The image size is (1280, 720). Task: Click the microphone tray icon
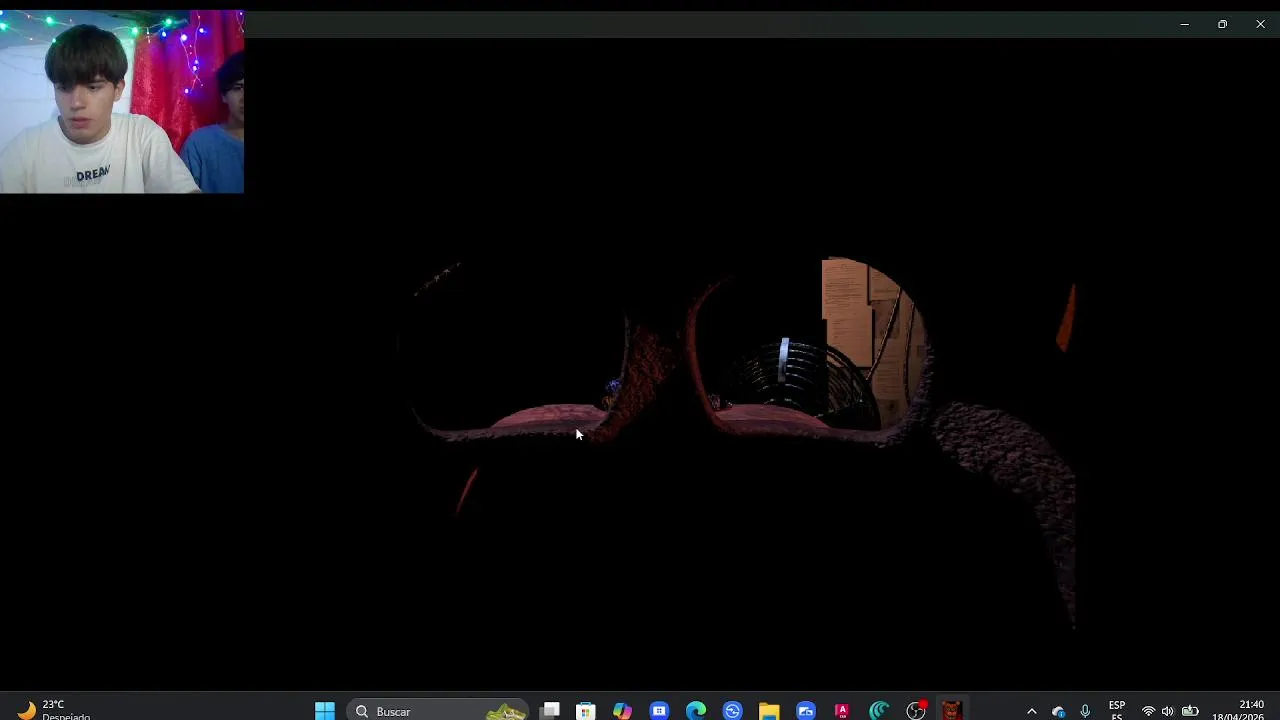1085,711
